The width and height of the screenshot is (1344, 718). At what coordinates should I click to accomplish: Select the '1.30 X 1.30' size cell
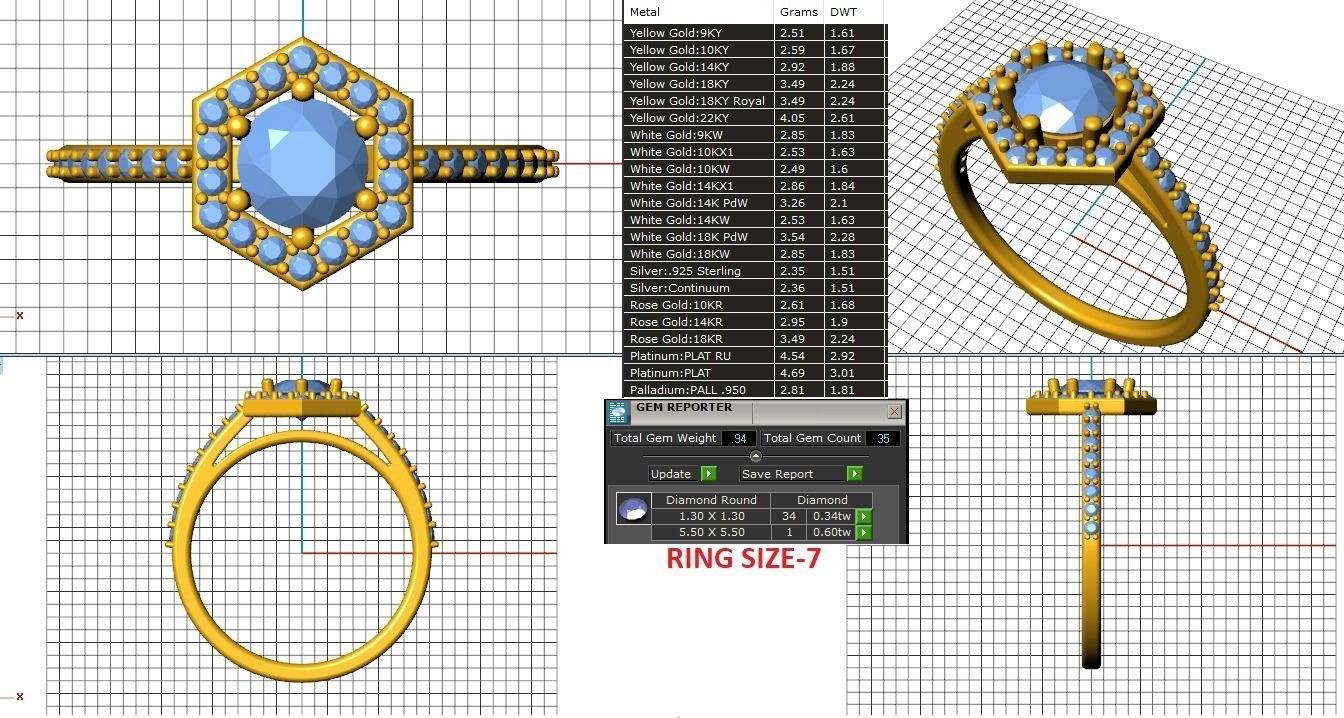coord(711,517)
